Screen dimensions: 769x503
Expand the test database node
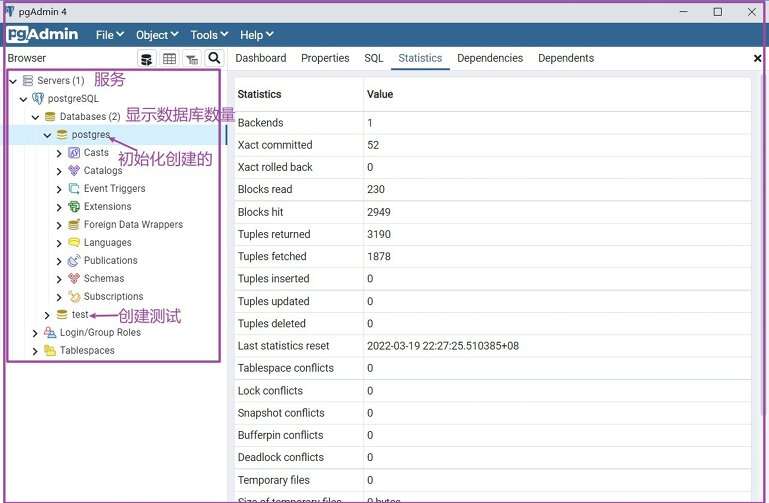[47, 315]
